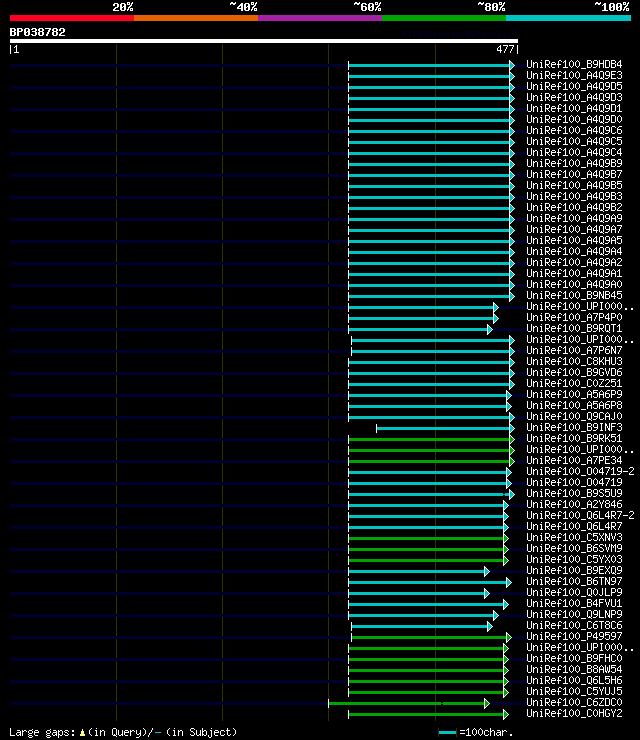Select the UniRef100_C0Z251 label
The width and height of the screenshot is (640, 740).
click(574, 384)
